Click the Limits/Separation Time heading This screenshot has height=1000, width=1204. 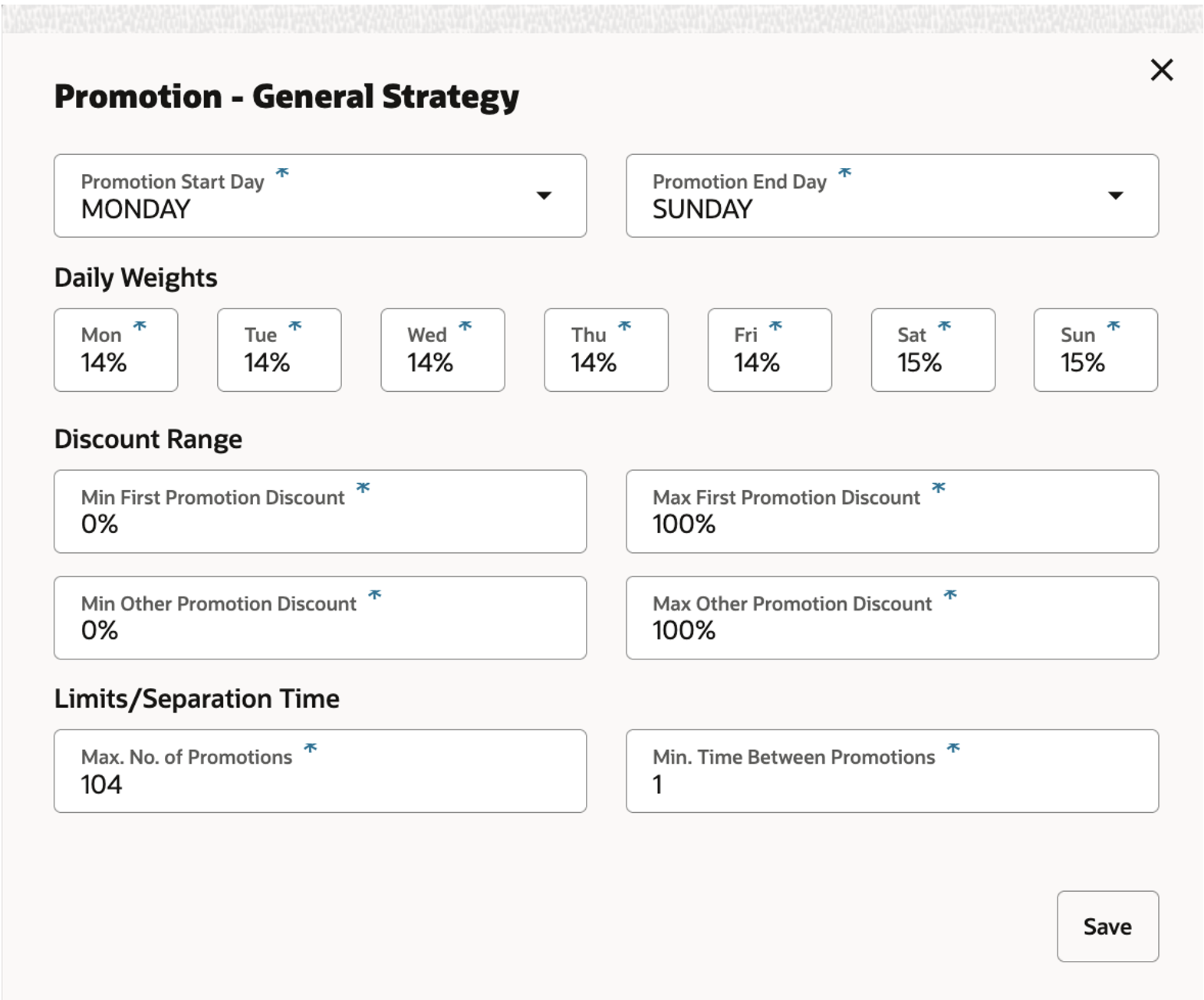click(196, 699)
